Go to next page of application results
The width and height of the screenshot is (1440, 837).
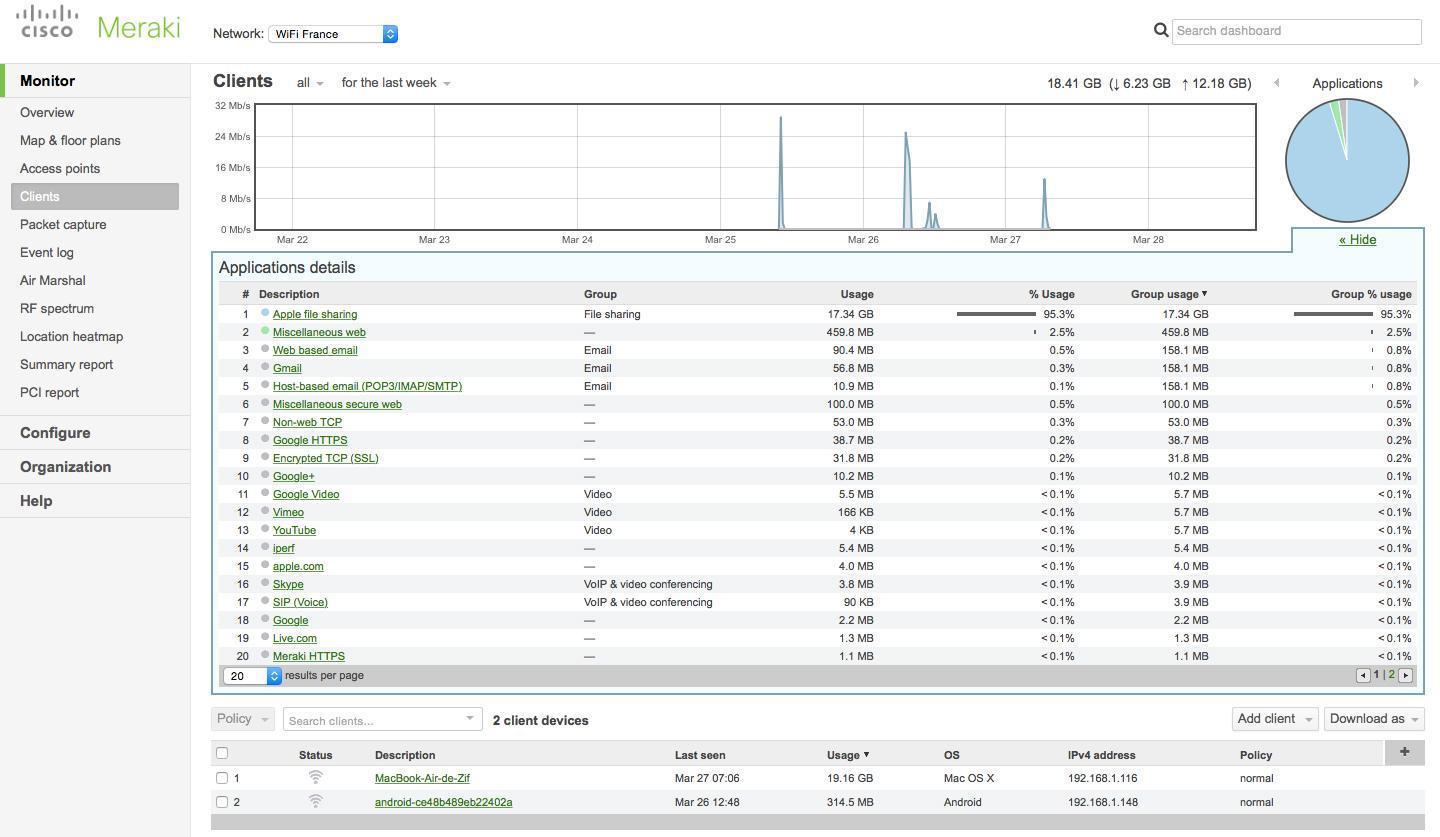[1405, 676]
